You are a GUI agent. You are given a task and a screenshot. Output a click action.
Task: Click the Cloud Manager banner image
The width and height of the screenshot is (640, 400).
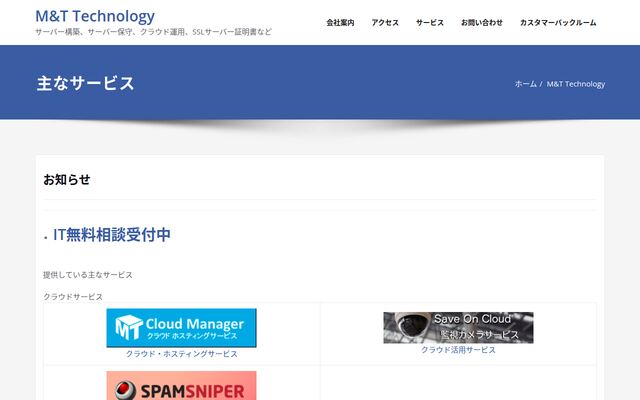pos(181,328)
